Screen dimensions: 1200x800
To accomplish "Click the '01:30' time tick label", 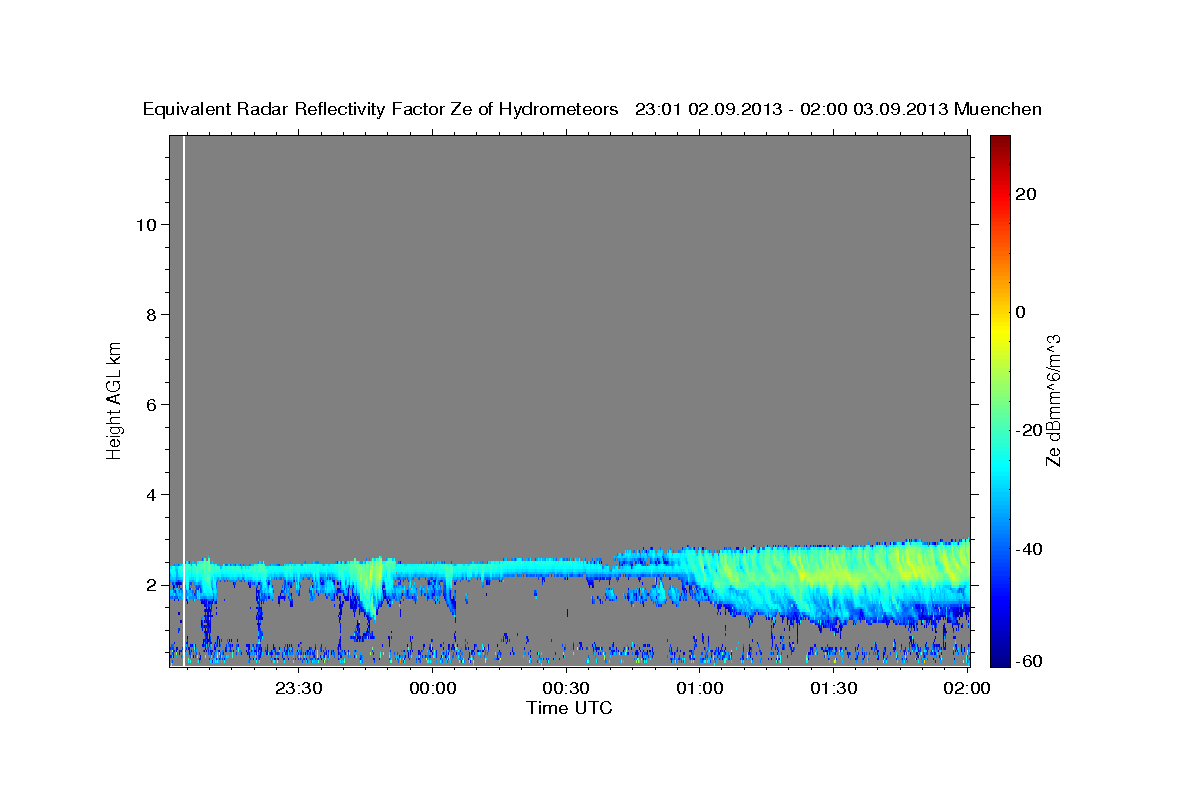I will [833, 688].
